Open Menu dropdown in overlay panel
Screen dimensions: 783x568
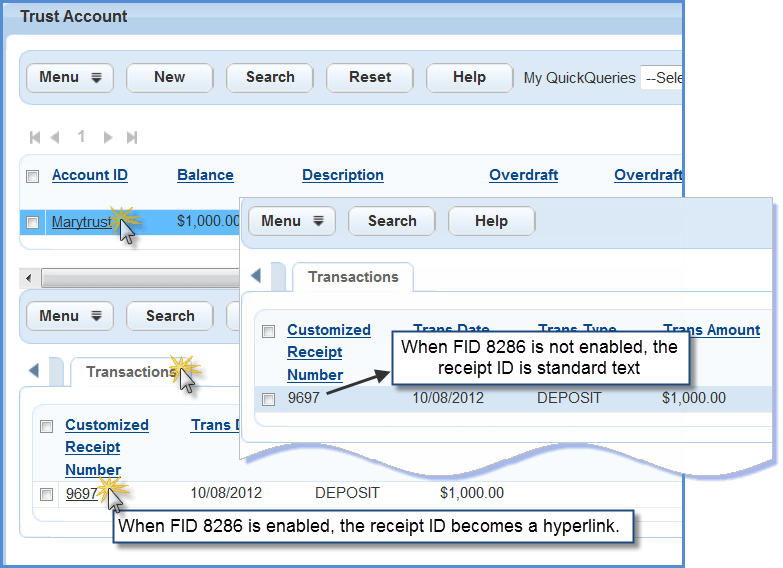[291, 221]
